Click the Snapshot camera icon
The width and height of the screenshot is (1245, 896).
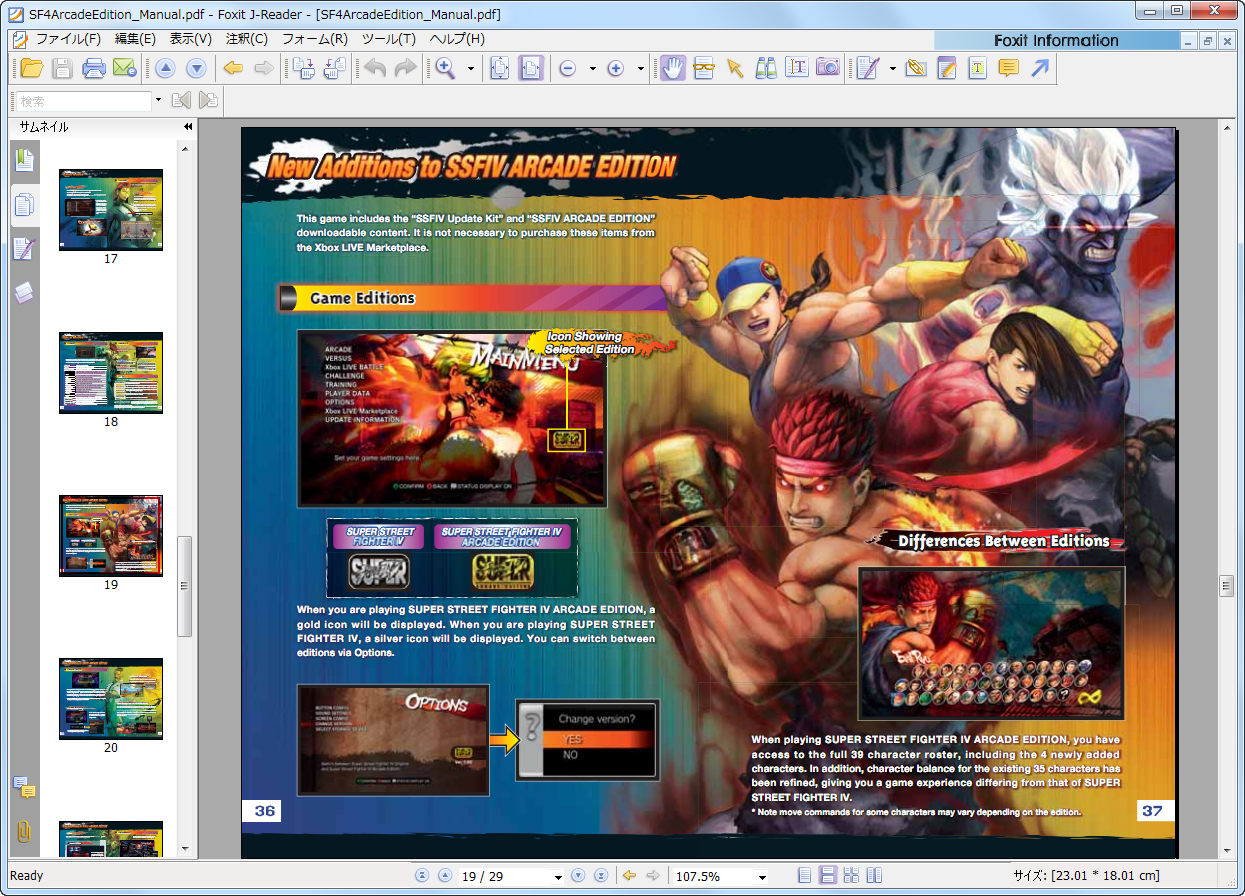pos(827,68)
